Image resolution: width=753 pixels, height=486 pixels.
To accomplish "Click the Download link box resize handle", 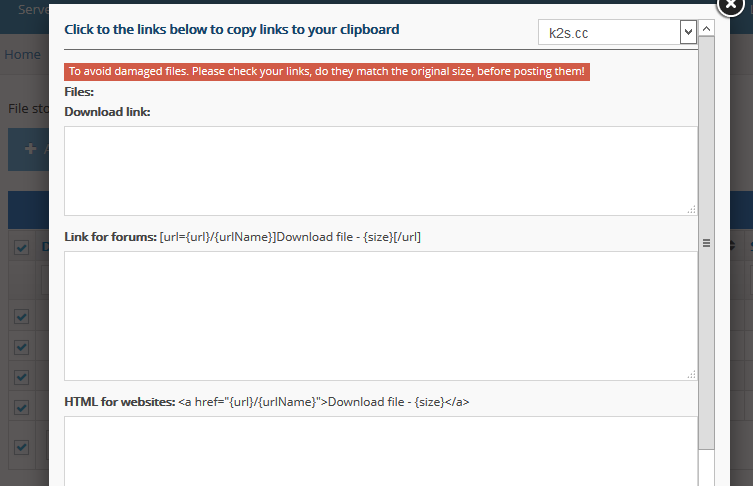I will pos(691,209).
